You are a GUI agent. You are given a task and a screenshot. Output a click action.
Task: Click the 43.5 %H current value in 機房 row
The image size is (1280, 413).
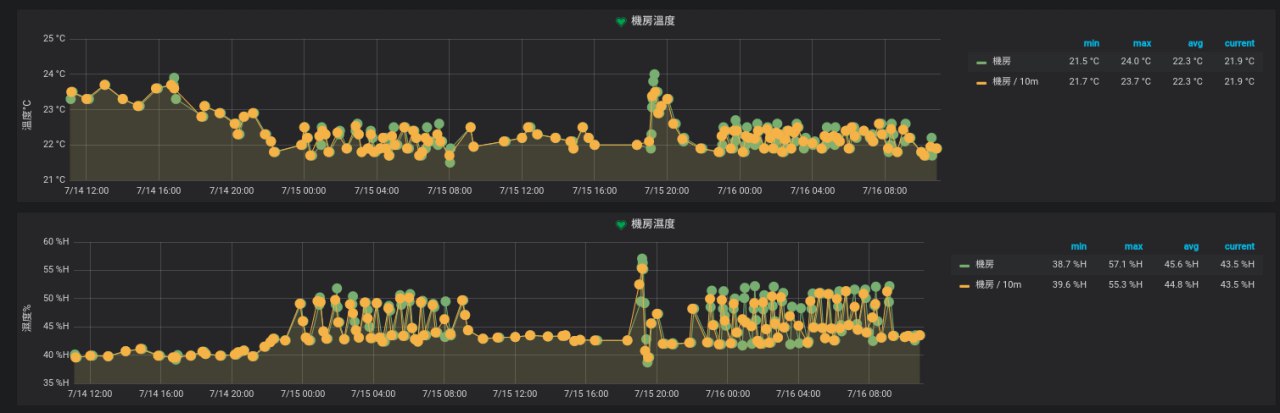coord(1237,265)
